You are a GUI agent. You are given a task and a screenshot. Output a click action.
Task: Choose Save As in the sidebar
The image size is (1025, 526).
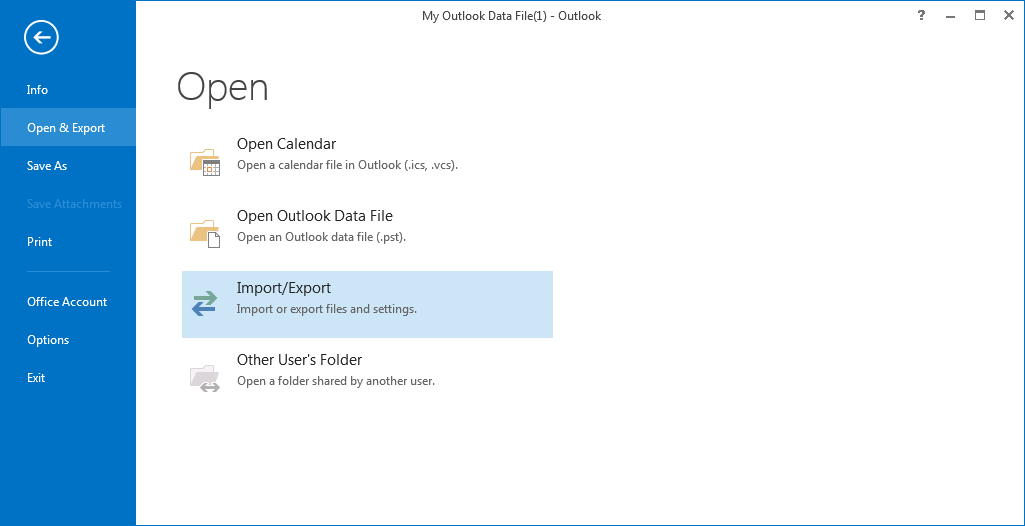(47, 165)
